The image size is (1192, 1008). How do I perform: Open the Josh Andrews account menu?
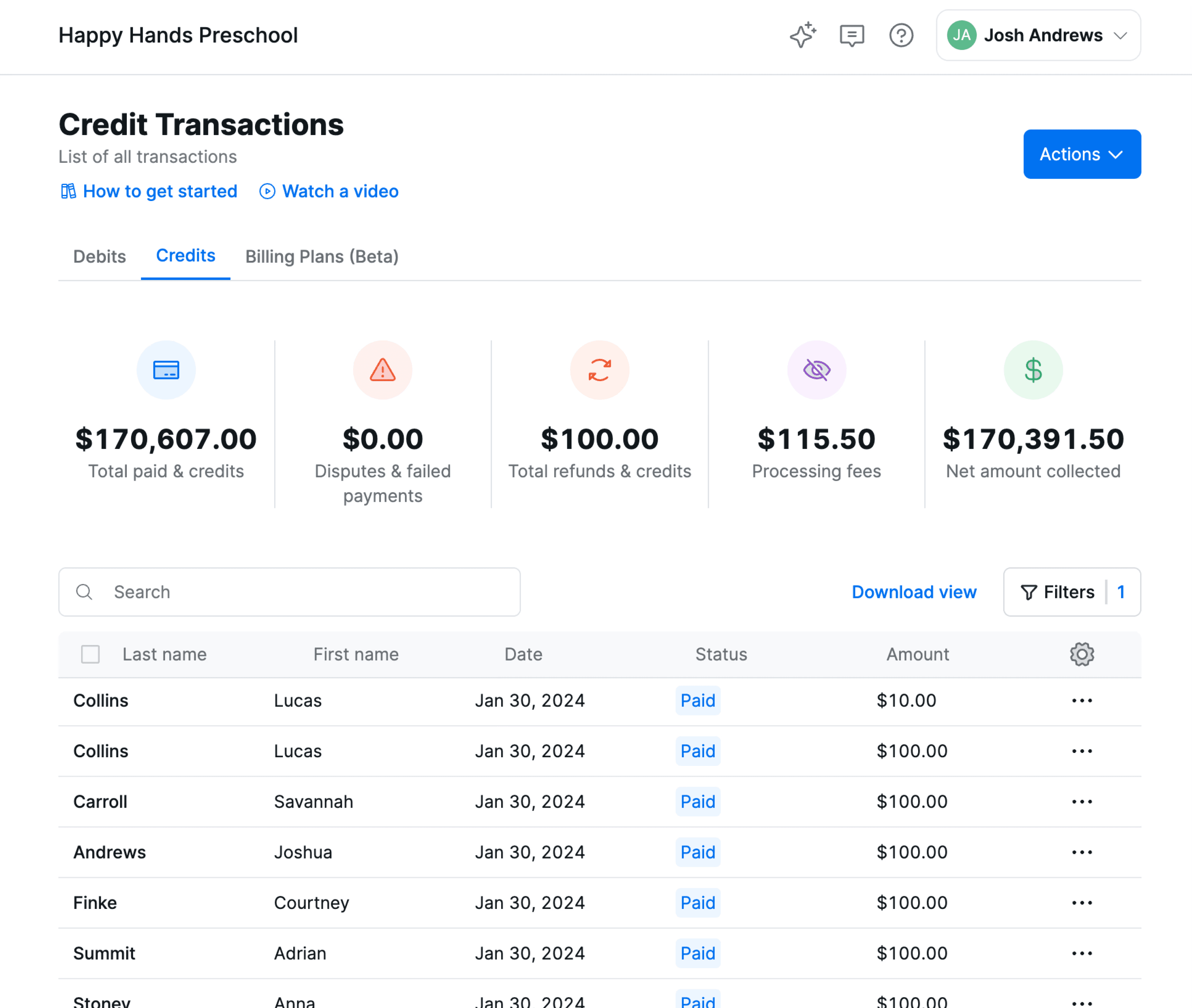(x=1038, y=35)
